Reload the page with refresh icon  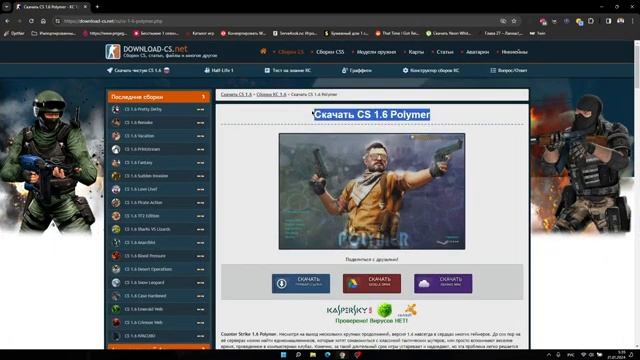click(x=31, y=21)
